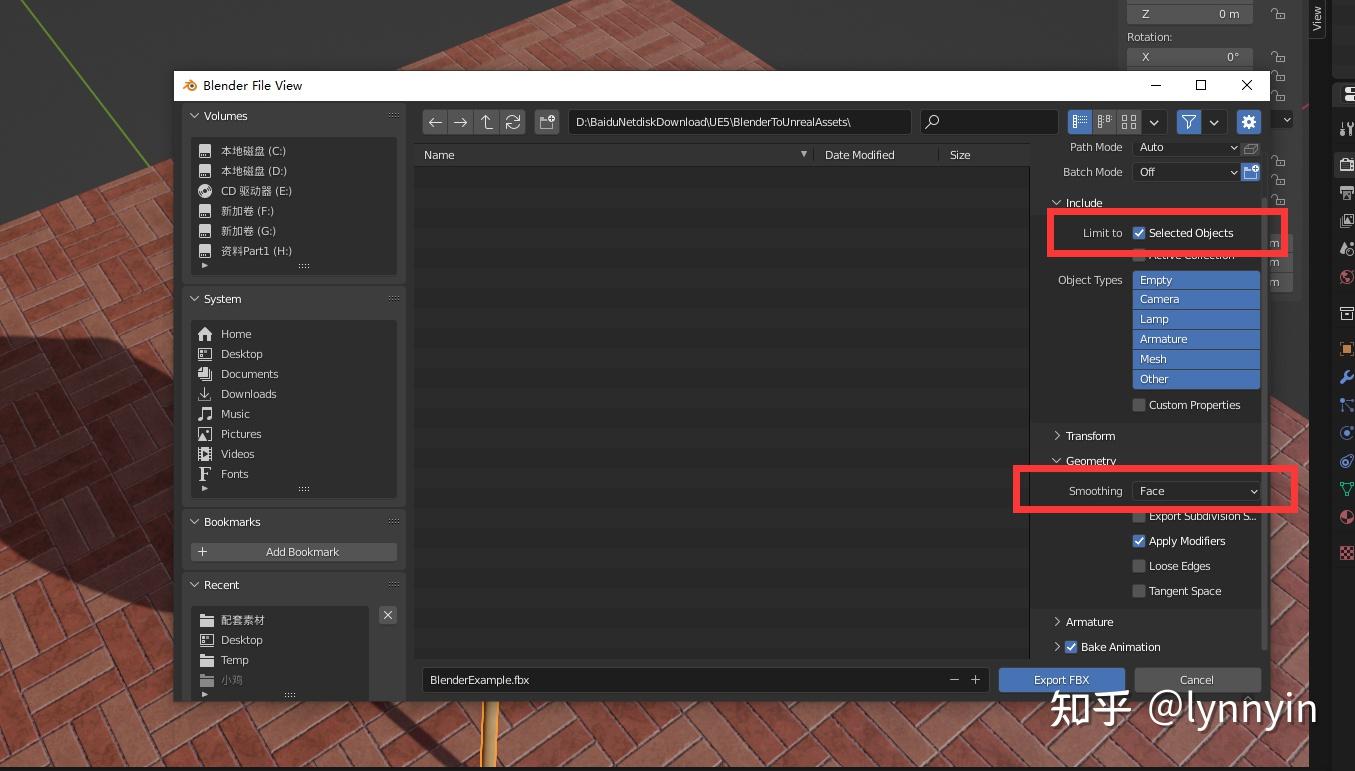Click the BlenderExample.fbx filename field
Screen dimensions: 1355x771
pos(700,679)
